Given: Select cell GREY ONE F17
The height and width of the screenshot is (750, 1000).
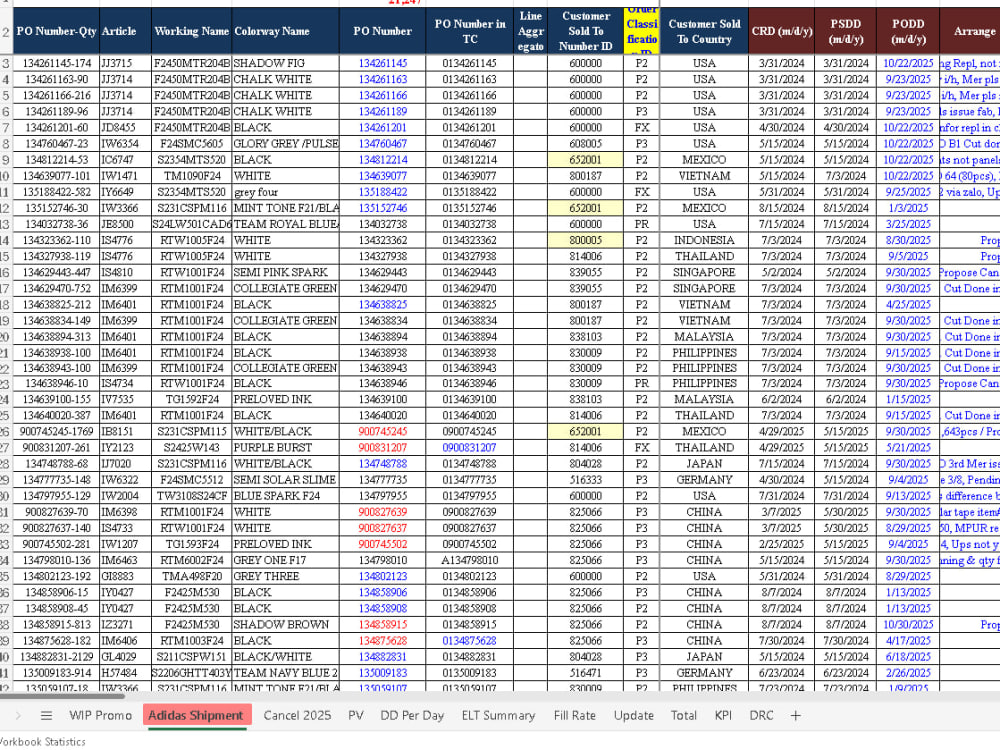Looking at the screenshot, I should coord(286,560).
